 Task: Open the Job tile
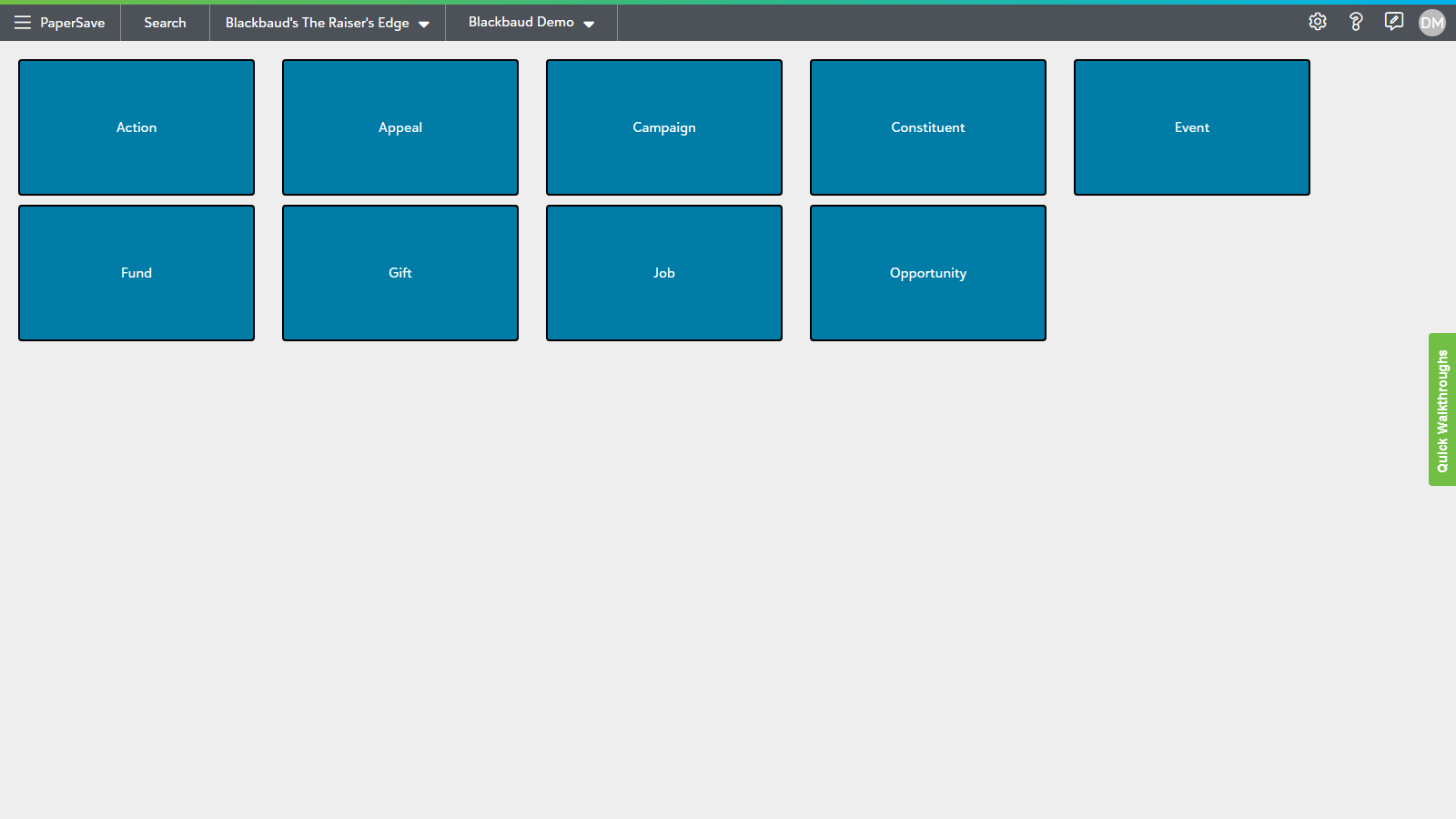tap(664, 273)
